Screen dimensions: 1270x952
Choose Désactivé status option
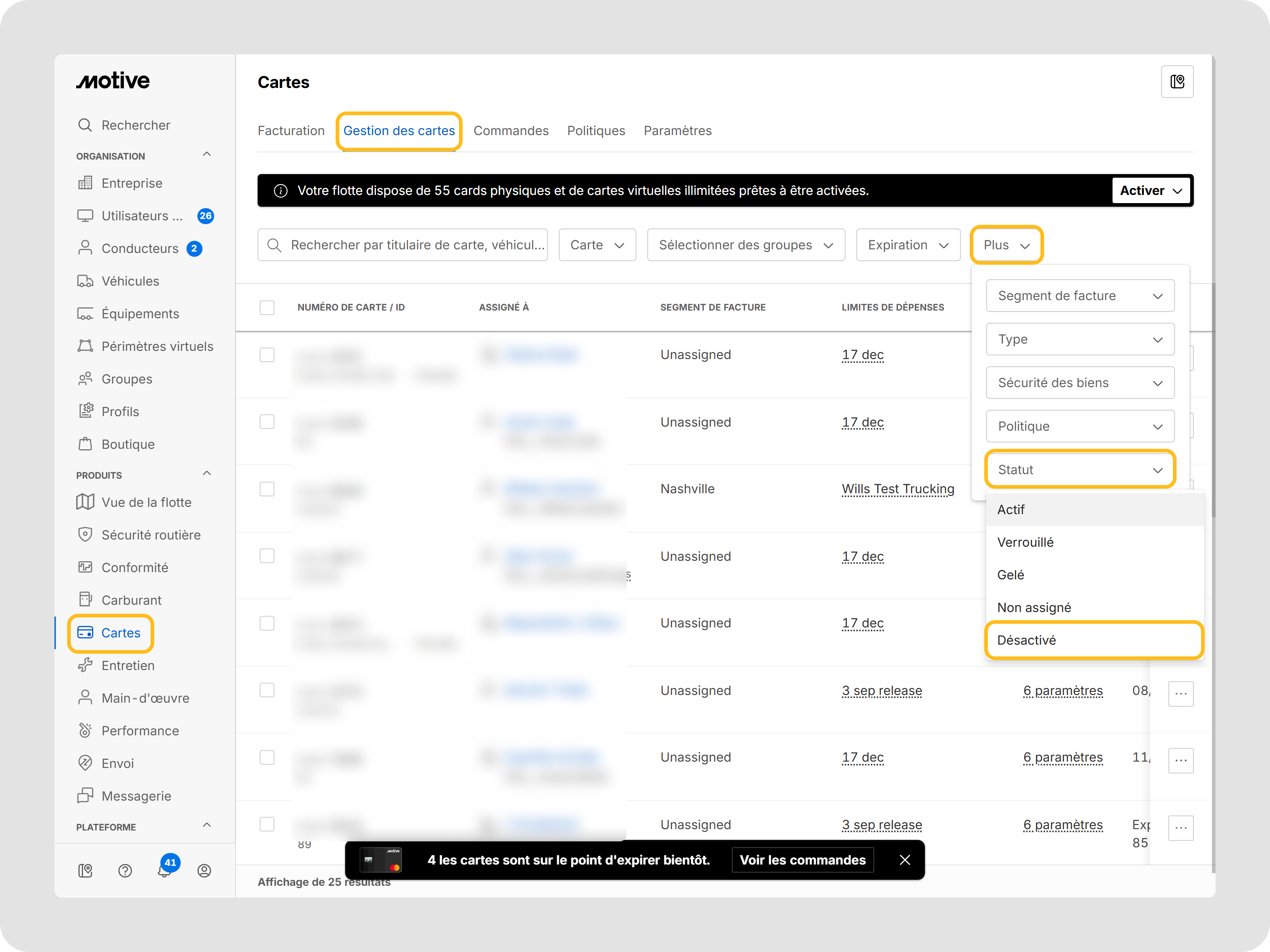click(1094, 641)
